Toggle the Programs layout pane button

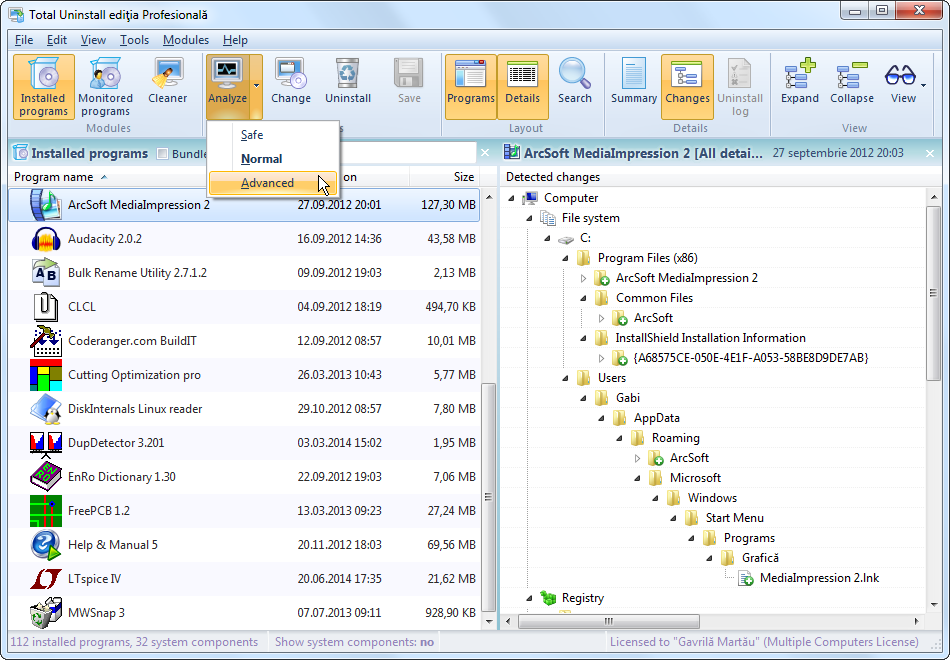[x=470, y=86]
